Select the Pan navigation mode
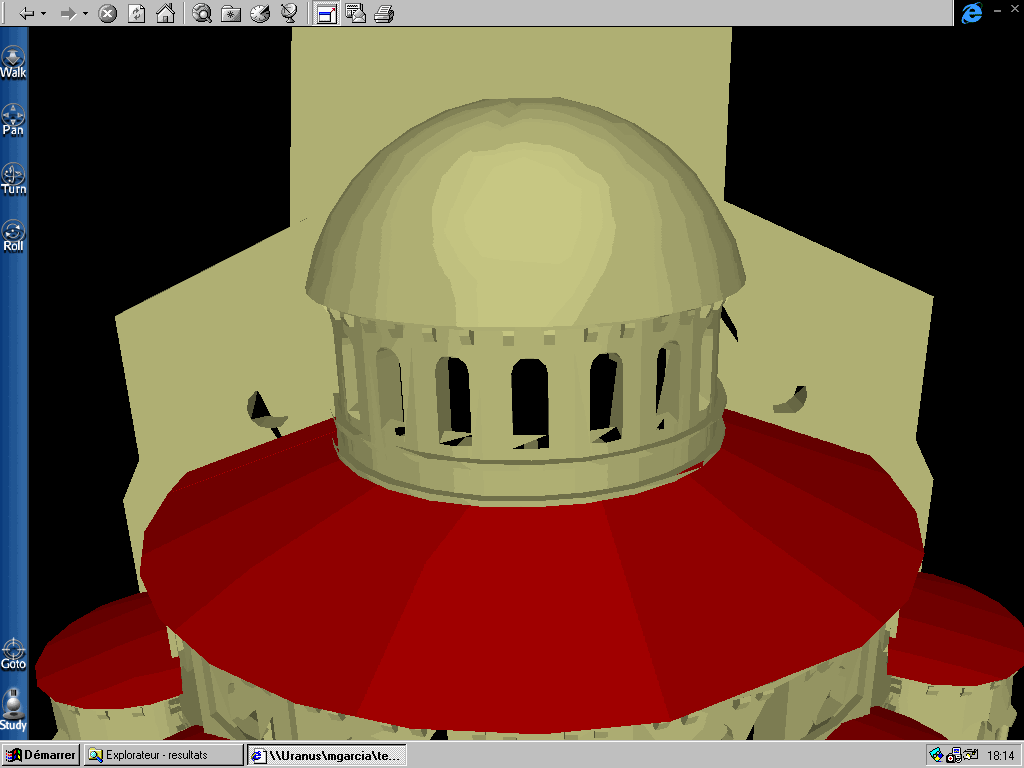The height and width of the screenshot is (768, 1024). (x=13, y=120)
